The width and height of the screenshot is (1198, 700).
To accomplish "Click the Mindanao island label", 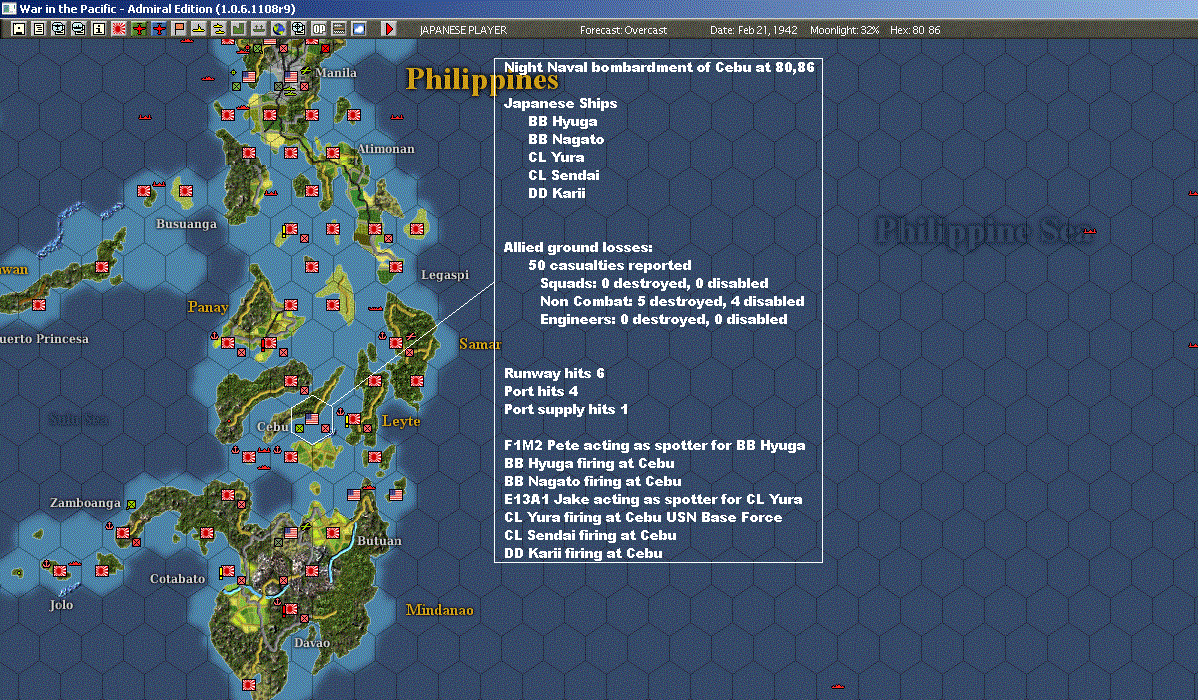I will [x=439, y=610].
